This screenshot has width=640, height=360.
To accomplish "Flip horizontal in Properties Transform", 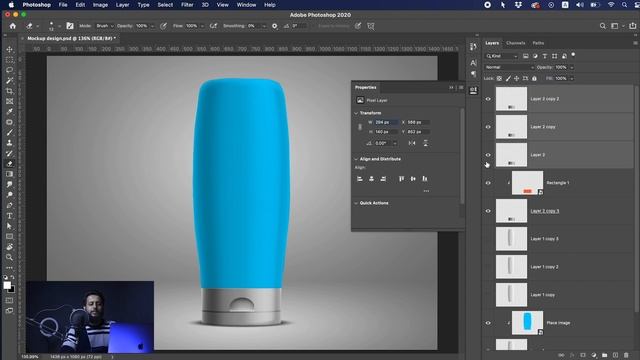I will 412,143.
